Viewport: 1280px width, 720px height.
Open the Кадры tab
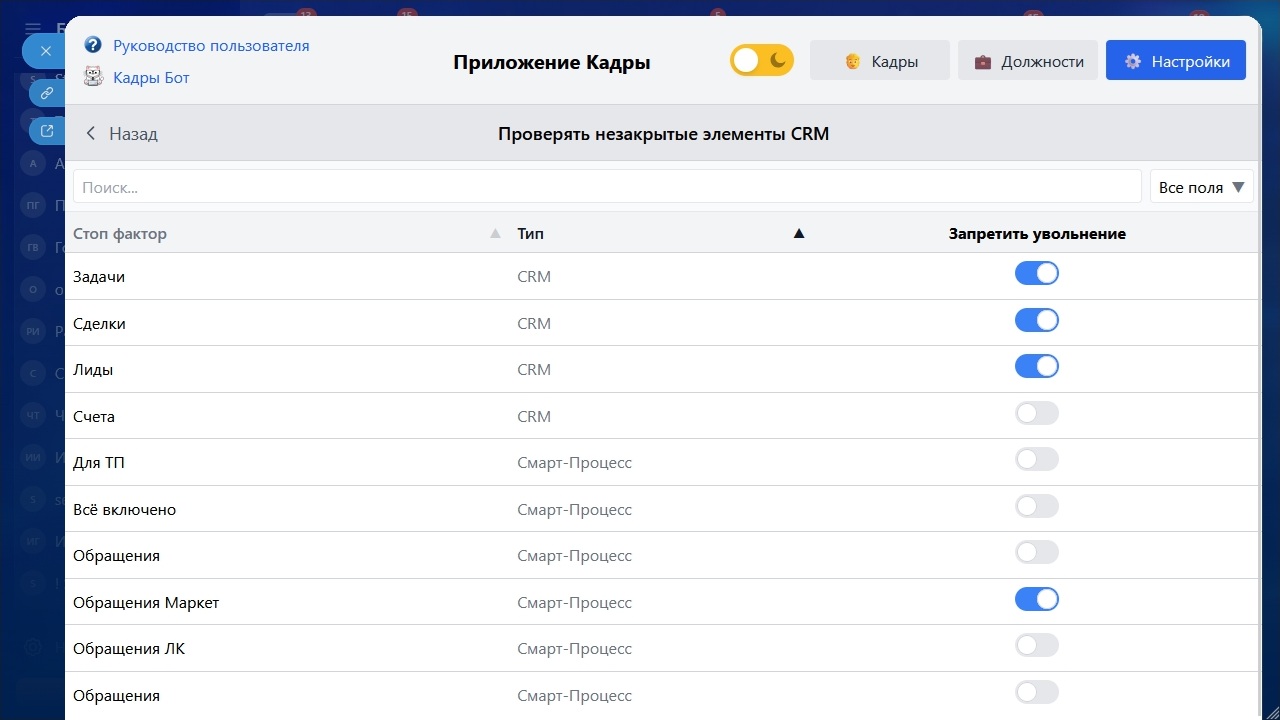[880, 61]
